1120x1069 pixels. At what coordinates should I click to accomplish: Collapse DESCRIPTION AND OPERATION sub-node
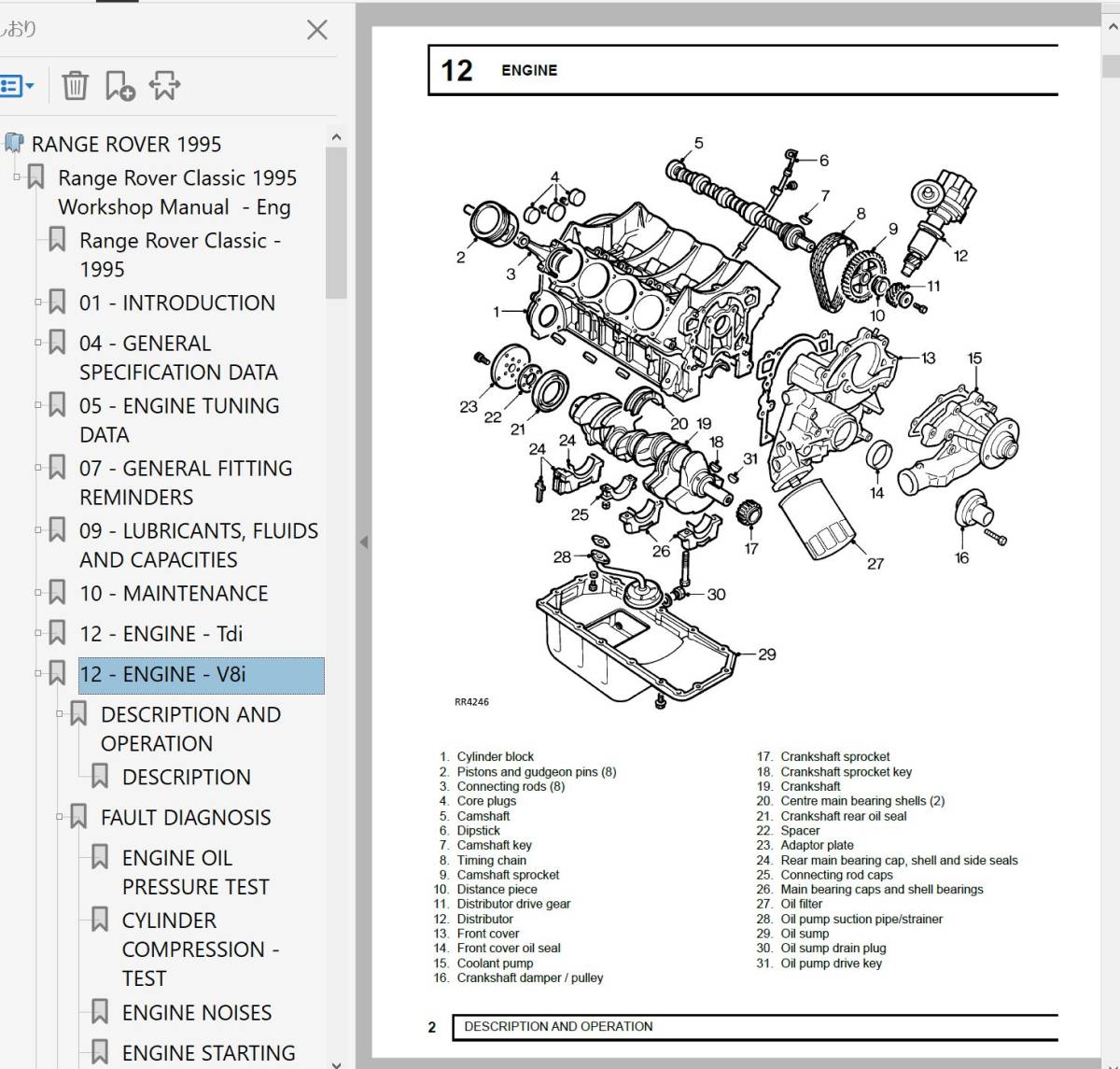pos(60,713)
